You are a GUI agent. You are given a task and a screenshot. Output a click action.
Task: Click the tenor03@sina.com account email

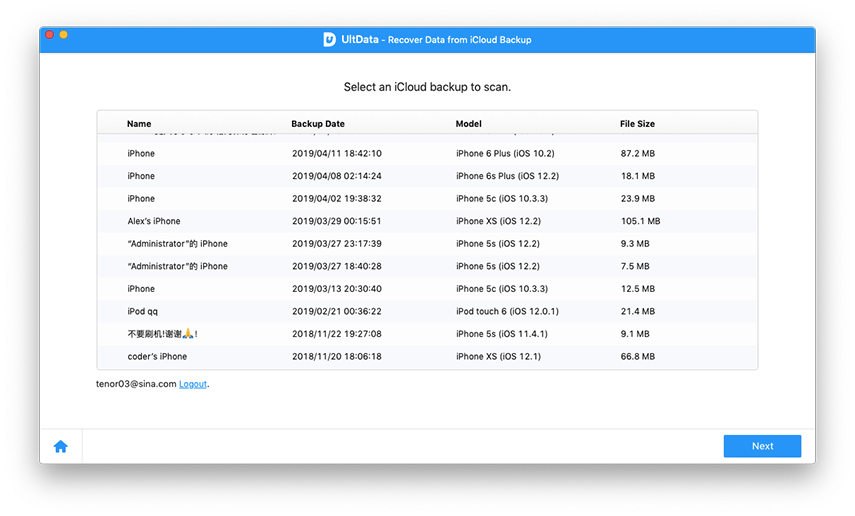136,384
